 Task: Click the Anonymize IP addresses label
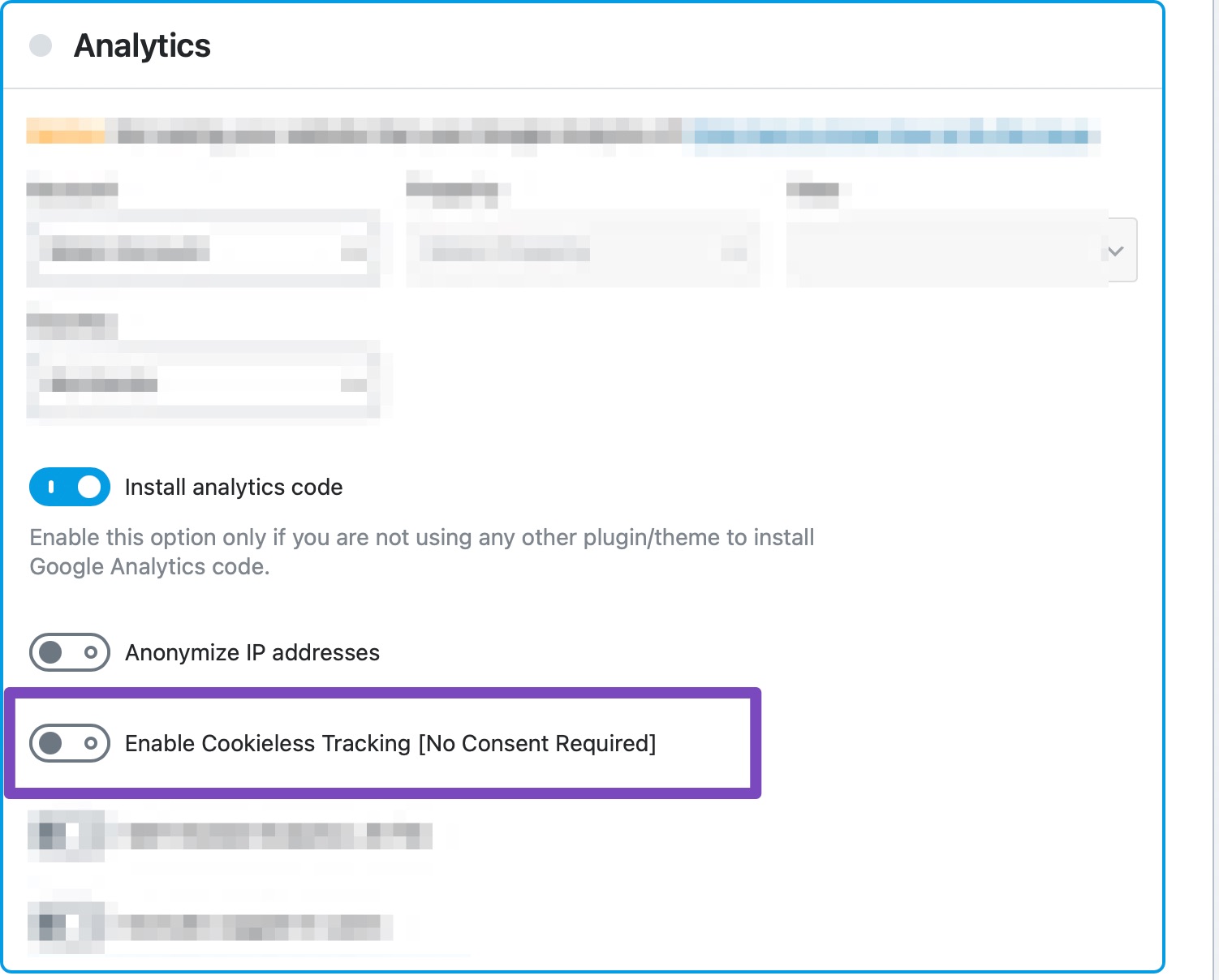pyautogui.click(x=252, y=653)
